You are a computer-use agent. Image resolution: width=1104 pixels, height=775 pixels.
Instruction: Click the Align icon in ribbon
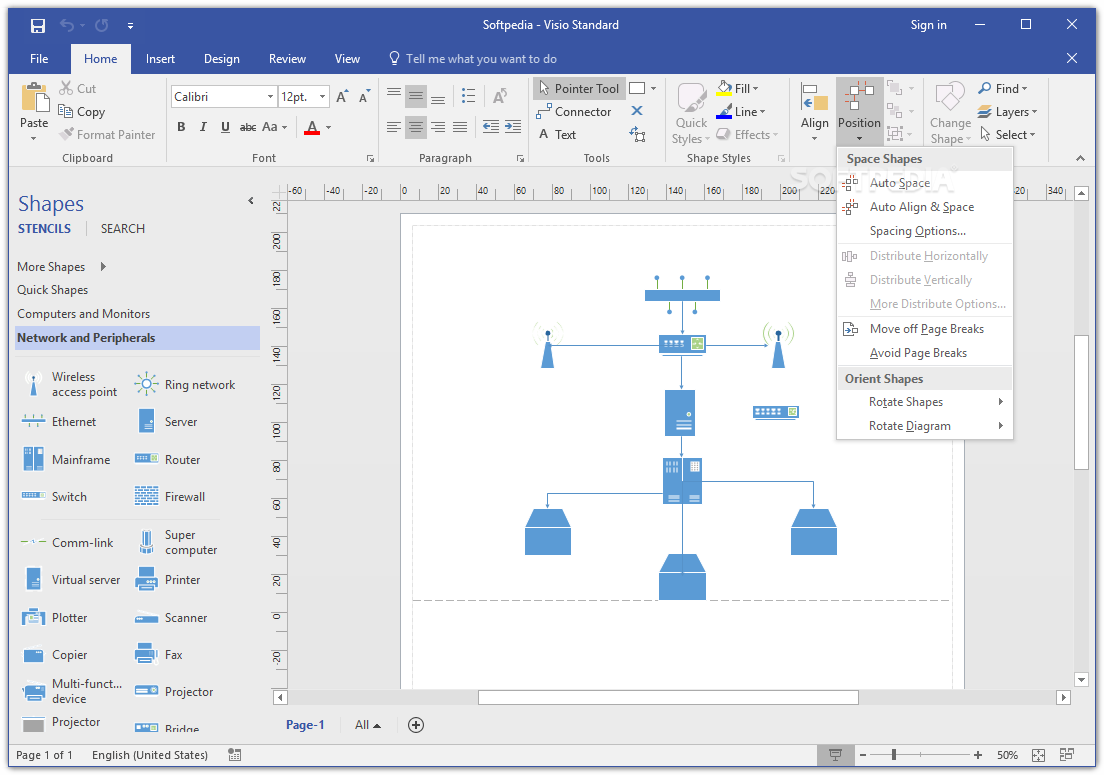(814, 108)
